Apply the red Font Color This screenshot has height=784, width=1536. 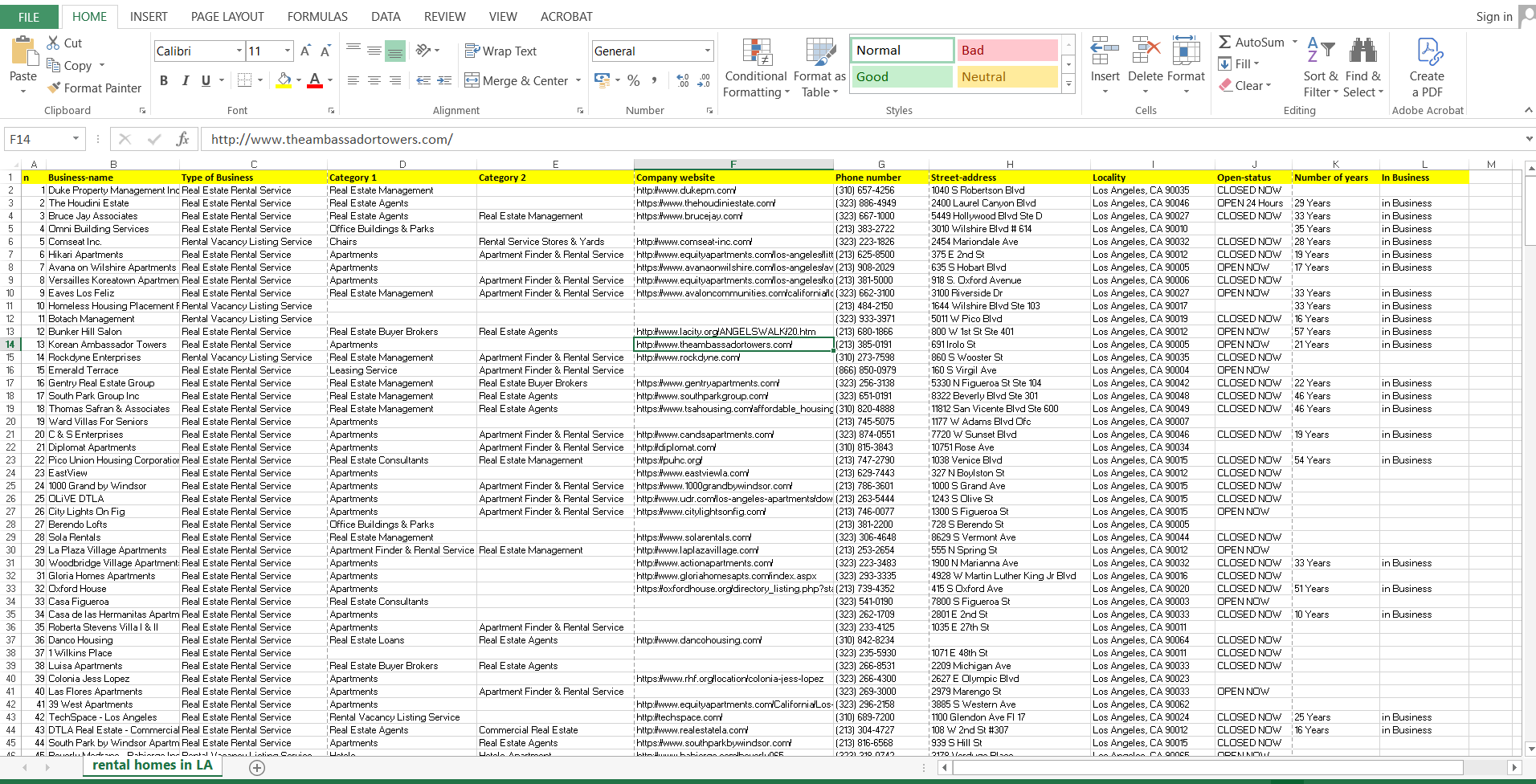click(x=315, y=80)
